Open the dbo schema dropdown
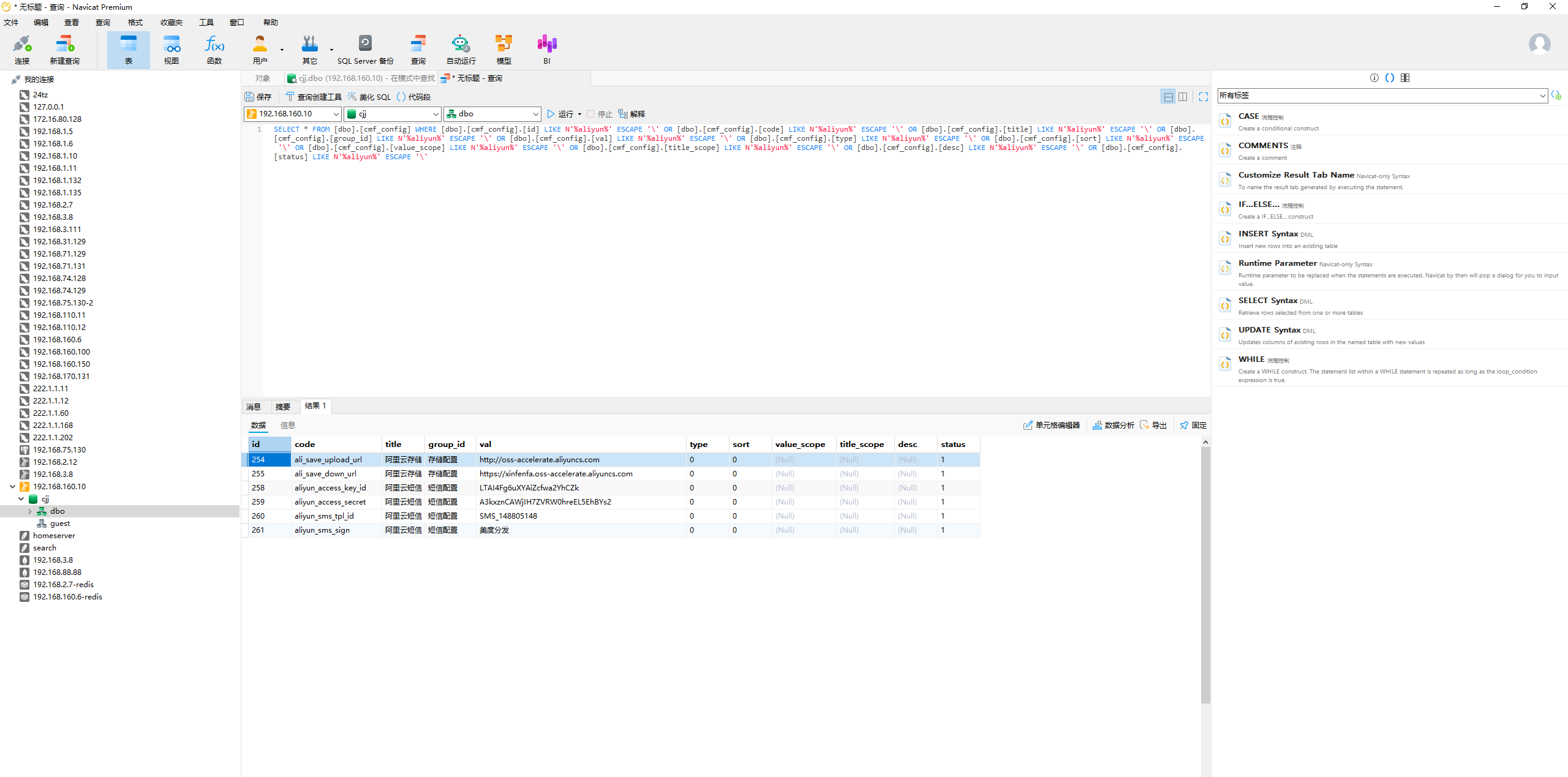This screenshot has width=1568, height=777. pos(492,114)
